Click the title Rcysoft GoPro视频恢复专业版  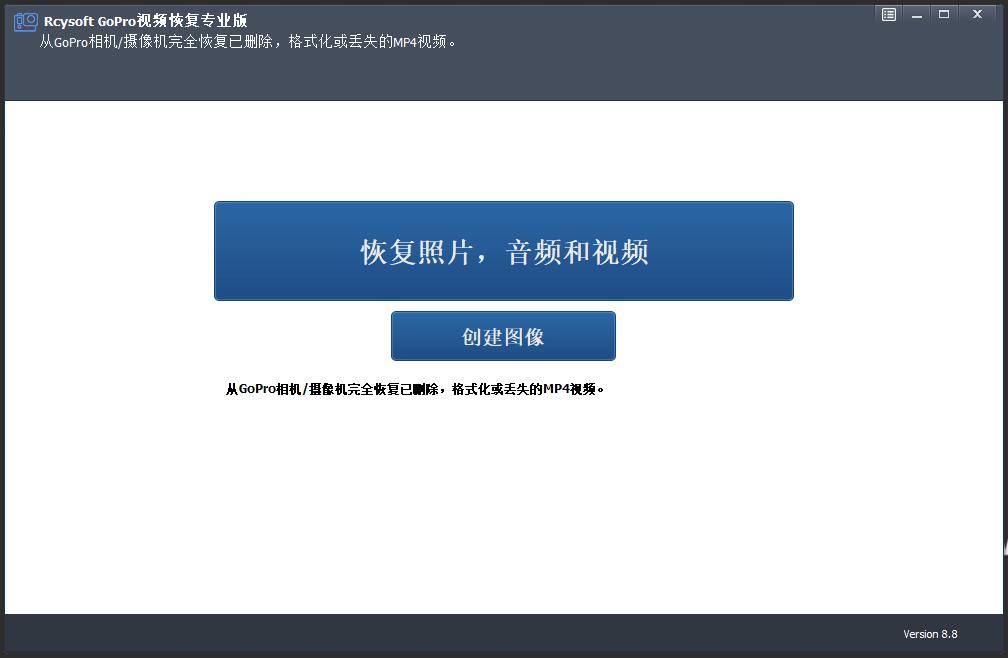145,21
